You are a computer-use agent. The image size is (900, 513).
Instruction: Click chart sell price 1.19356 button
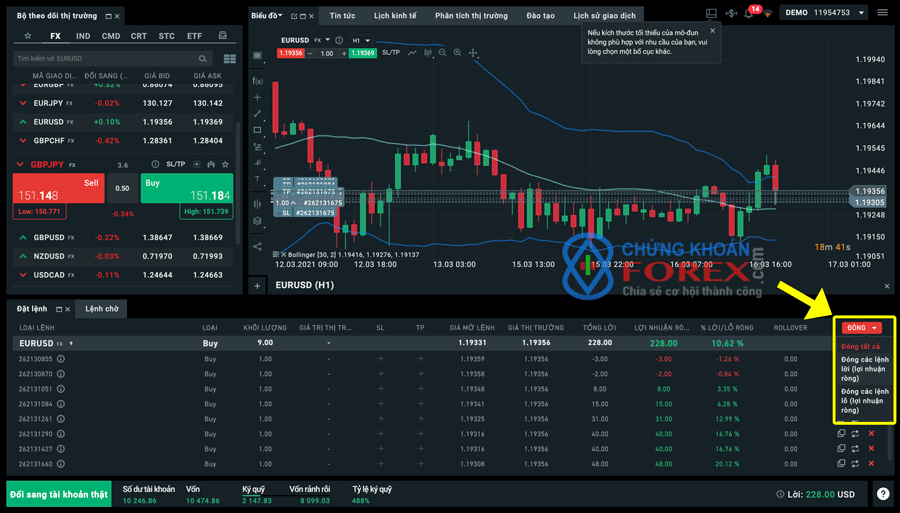290,53
